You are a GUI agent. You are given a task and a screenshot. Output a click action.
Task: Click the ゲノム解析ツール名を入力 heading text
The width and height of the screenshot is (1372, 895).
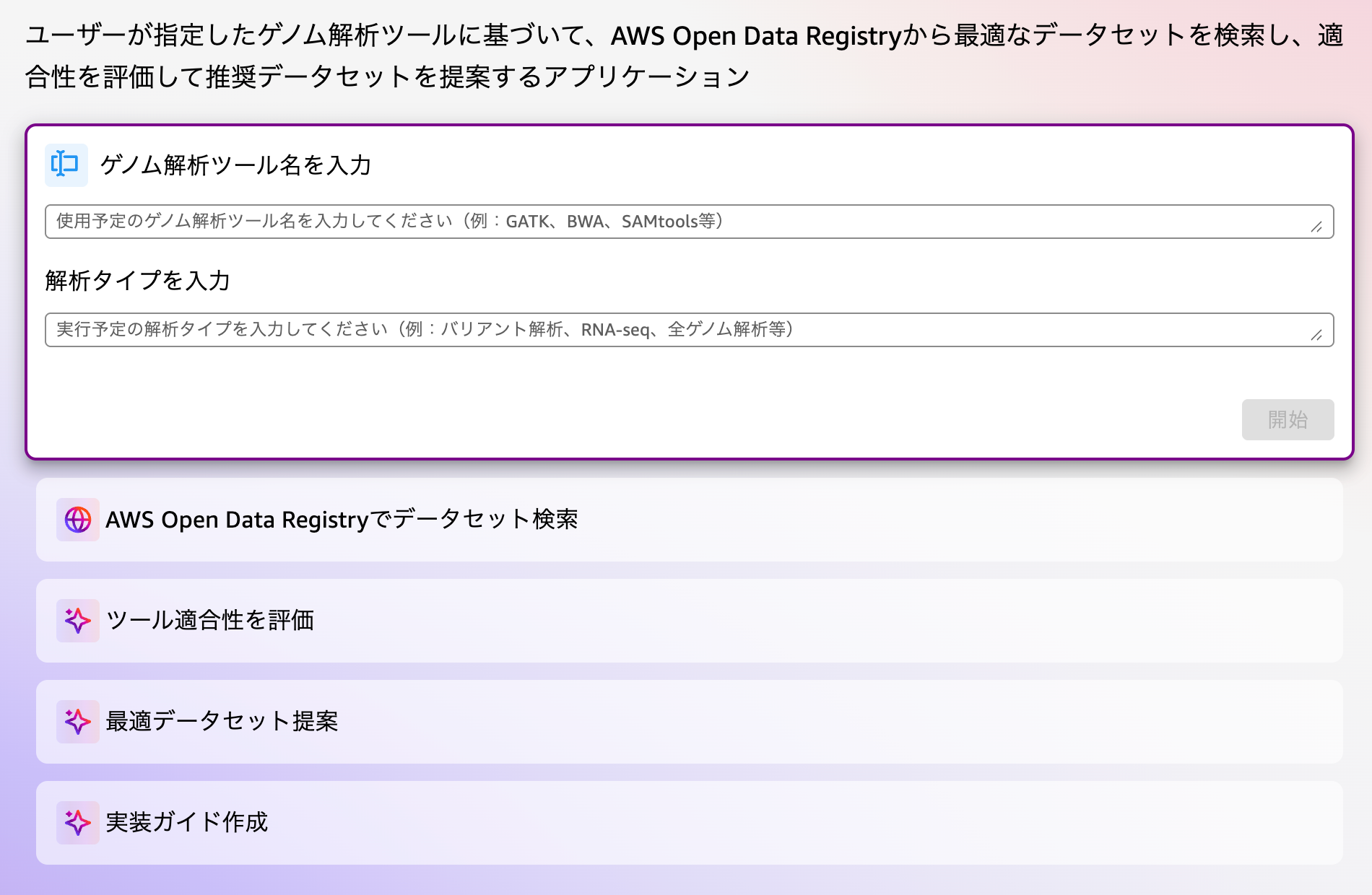(x=235, y=165)
